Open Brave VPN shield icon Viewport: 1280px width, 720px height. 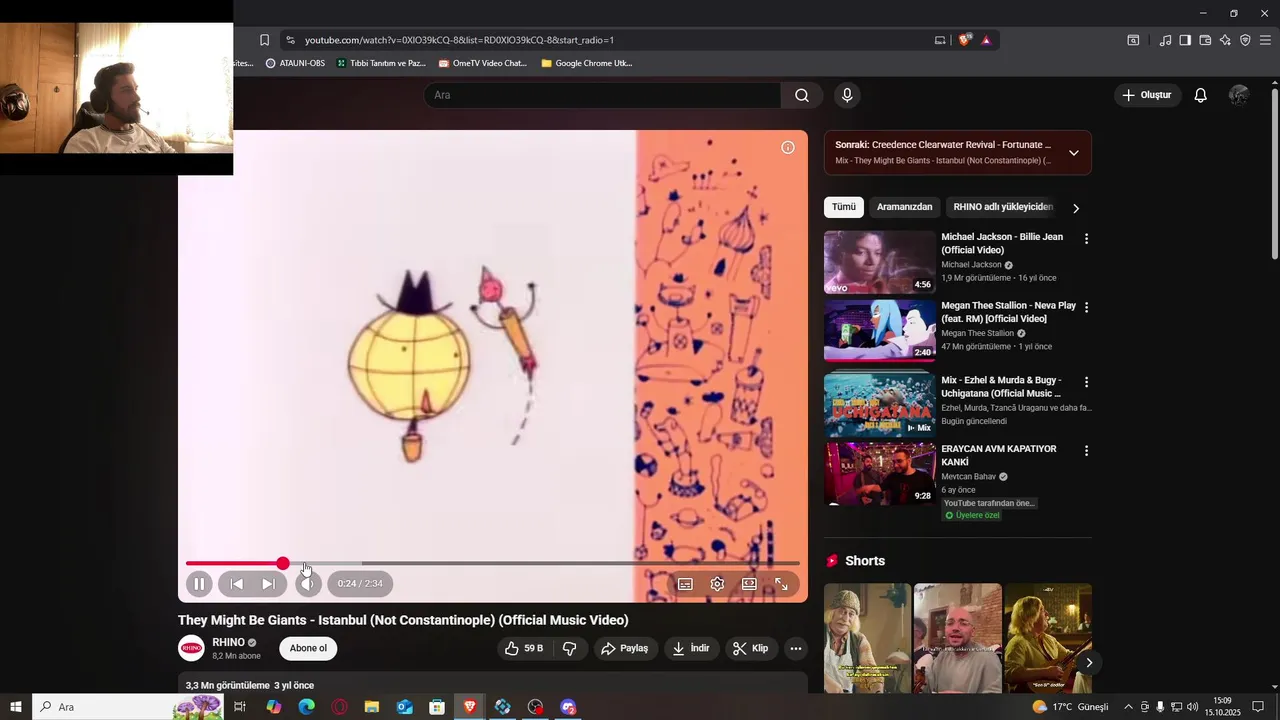click(1245, 40)
